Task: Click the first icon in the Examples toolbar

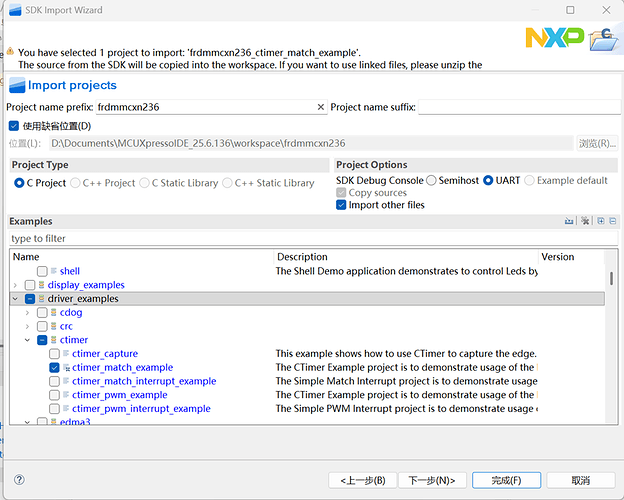Action: pos(569,221)
